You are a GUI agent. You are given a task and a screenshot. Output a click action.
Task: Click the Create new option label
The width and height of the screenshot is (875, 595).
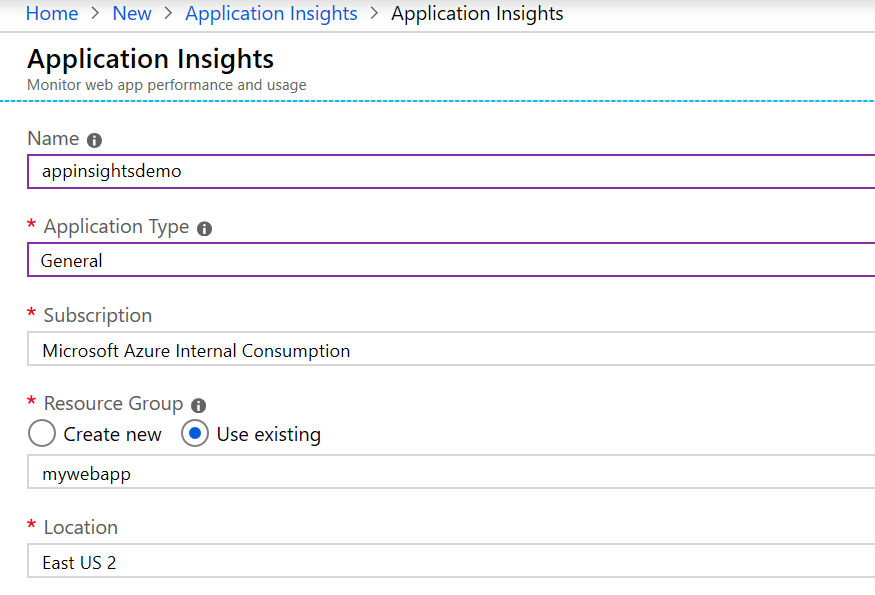[x=112, y=434]
